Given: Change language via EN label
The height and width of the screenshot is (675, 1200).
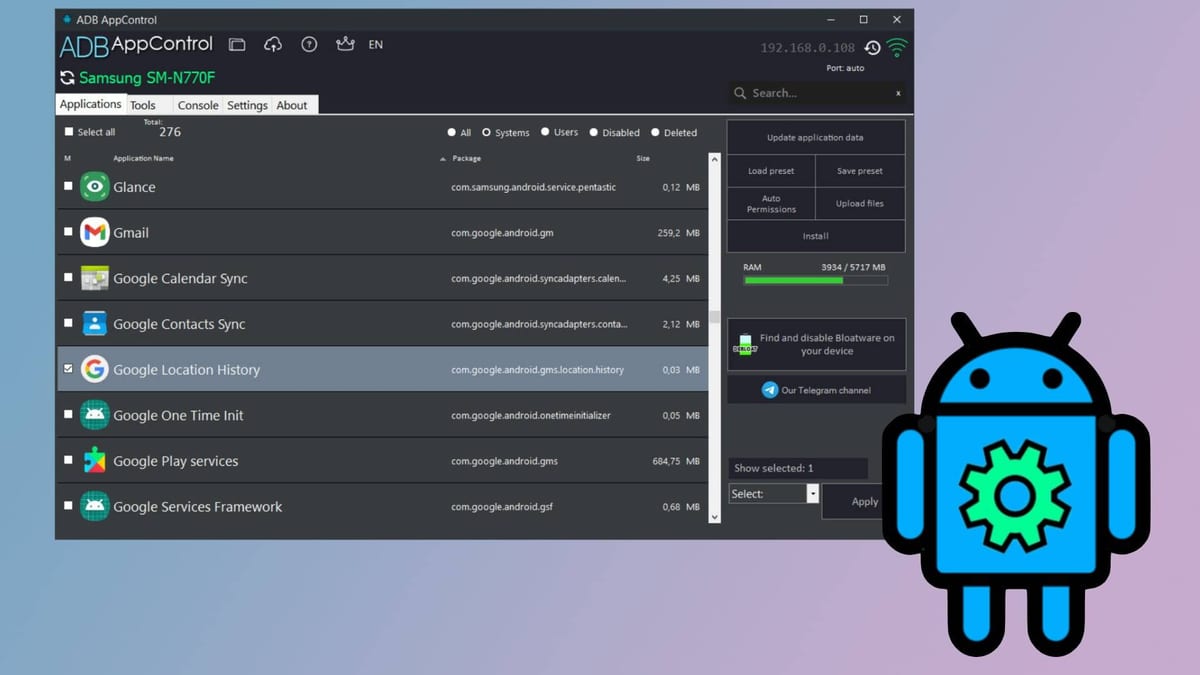Looking at the screenshot, I should pos(376,45).
